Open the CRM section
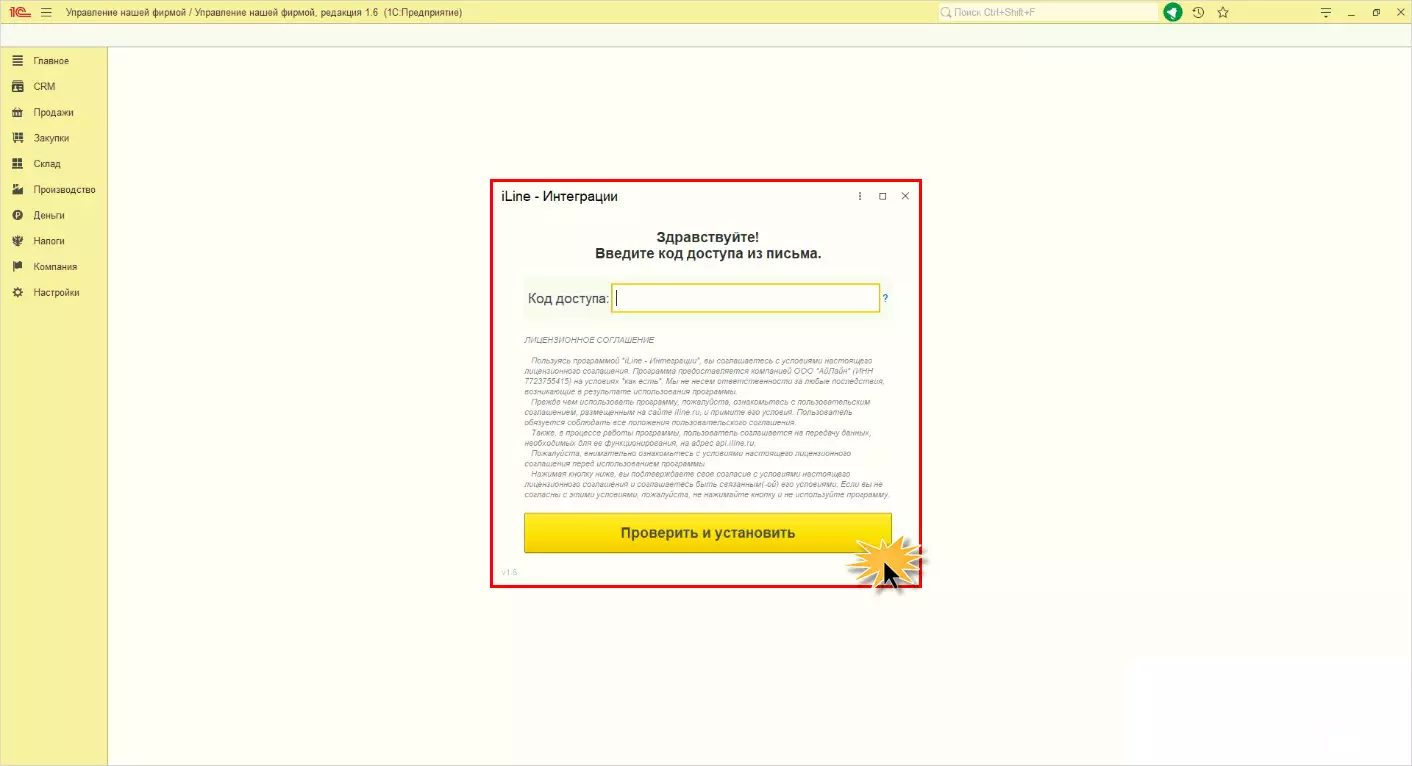The height and width of the screenshot is (766, 1412). tap(44, 87)
